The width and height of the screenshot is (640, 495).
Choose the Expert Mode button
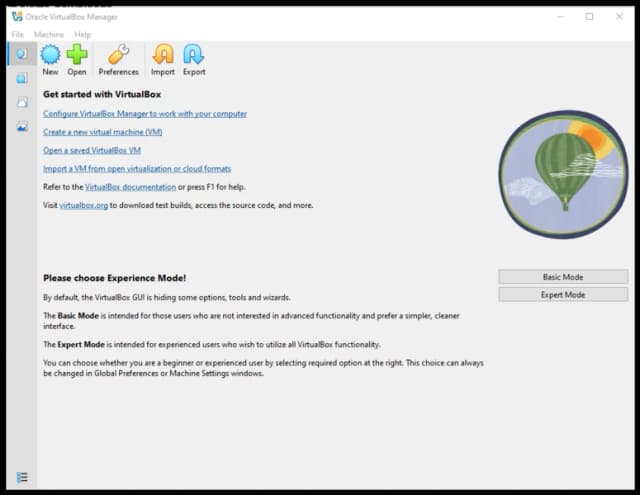tap(563, 295)
